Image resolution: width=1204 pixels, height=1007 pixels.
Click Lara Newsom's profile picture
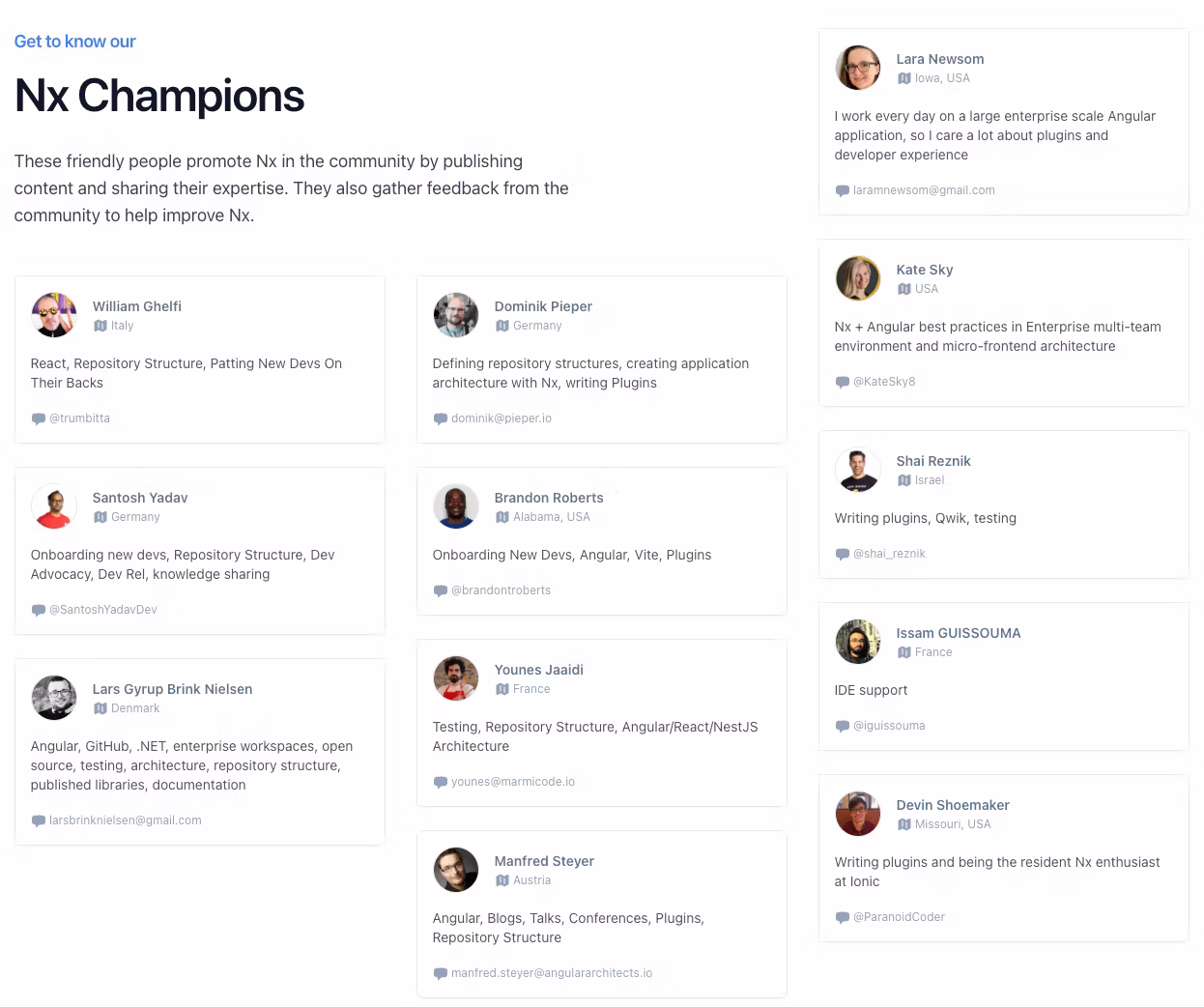click(858, 68)
